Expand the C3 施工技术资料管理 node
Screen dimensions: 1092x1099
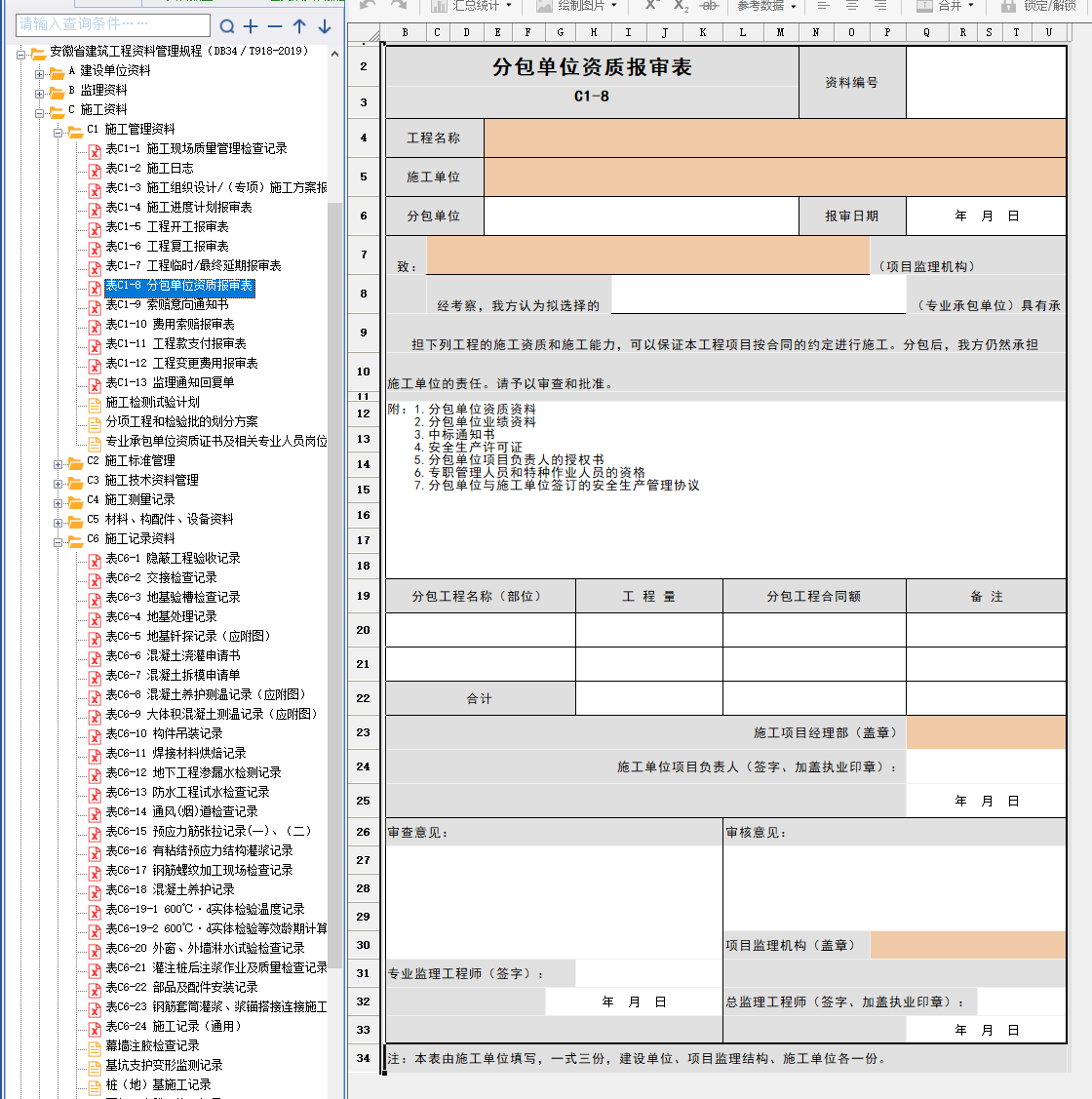click(x=58, y=484)
